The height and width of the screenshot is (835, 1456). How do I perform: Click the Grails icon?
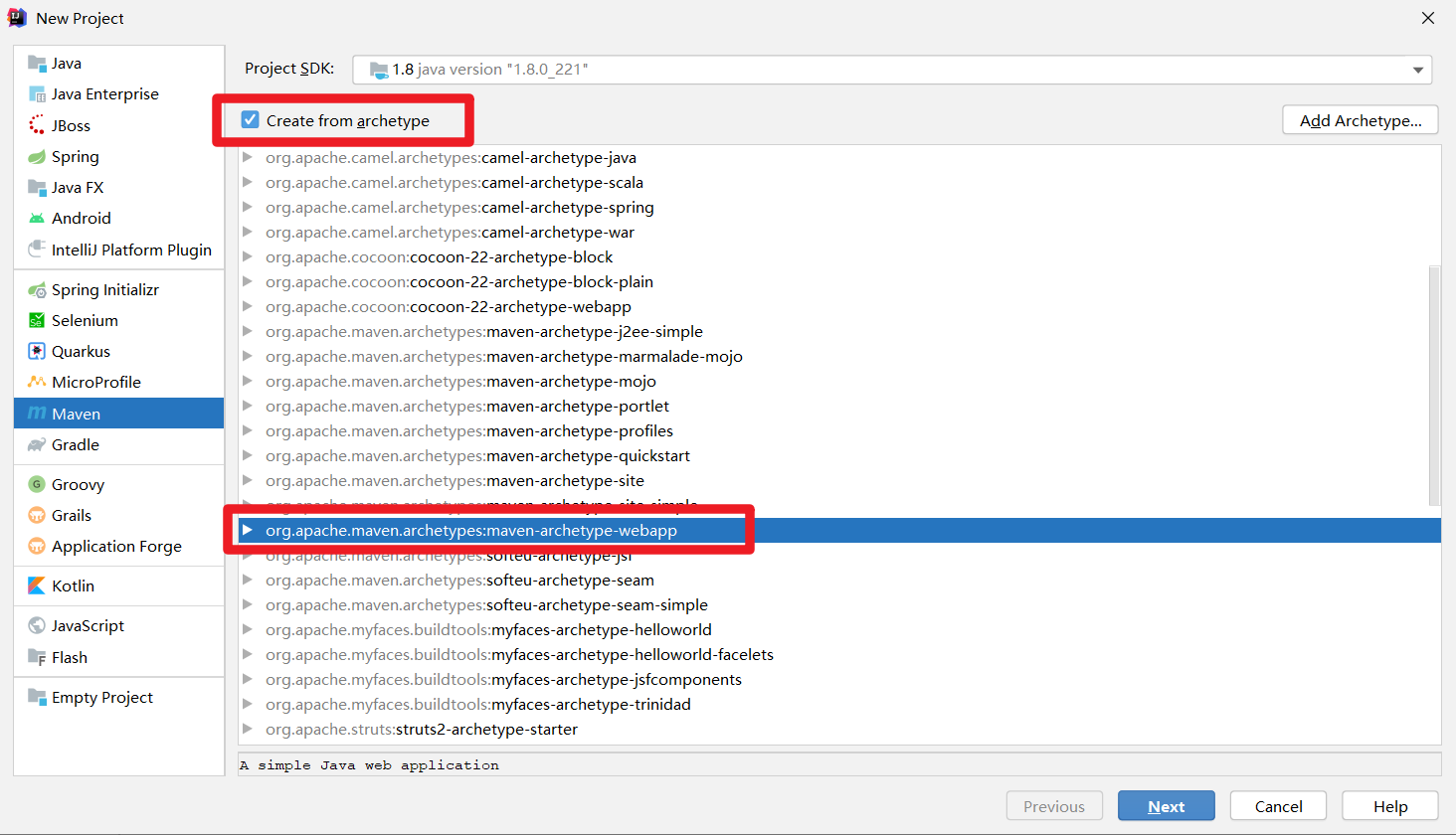37,516
